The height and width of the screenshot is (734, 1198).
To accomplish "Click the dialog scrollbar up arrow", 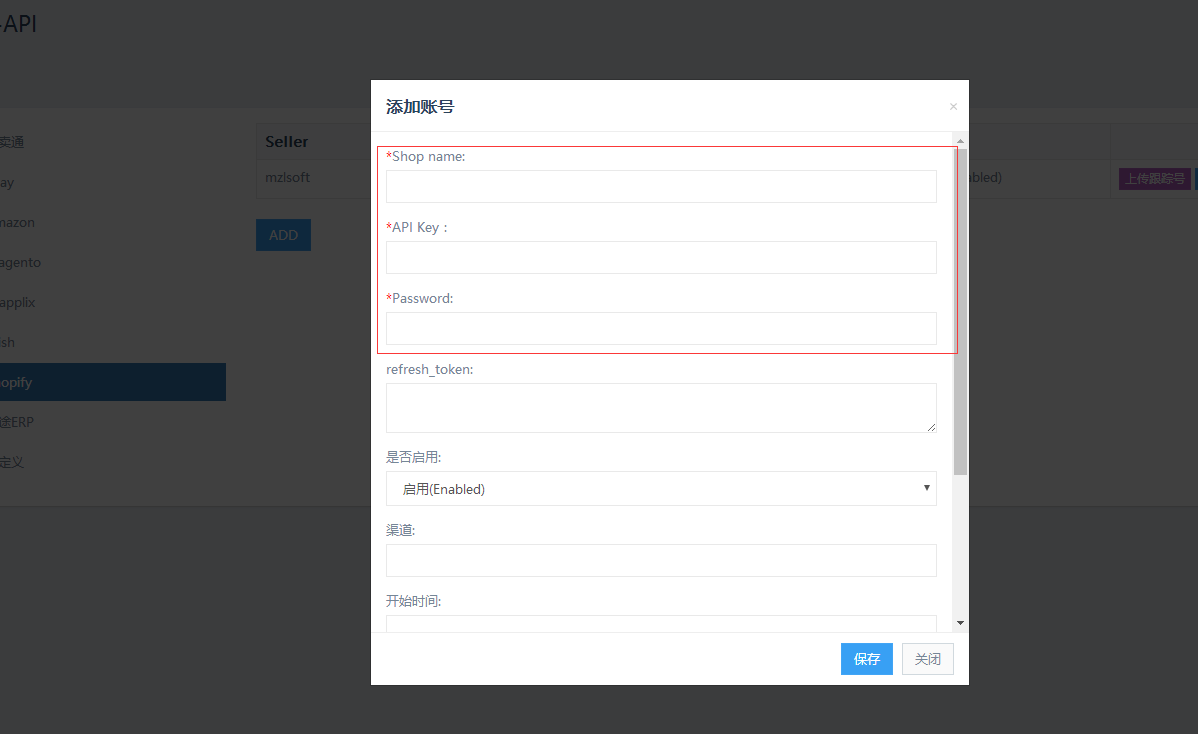I will tap(960, 141).
